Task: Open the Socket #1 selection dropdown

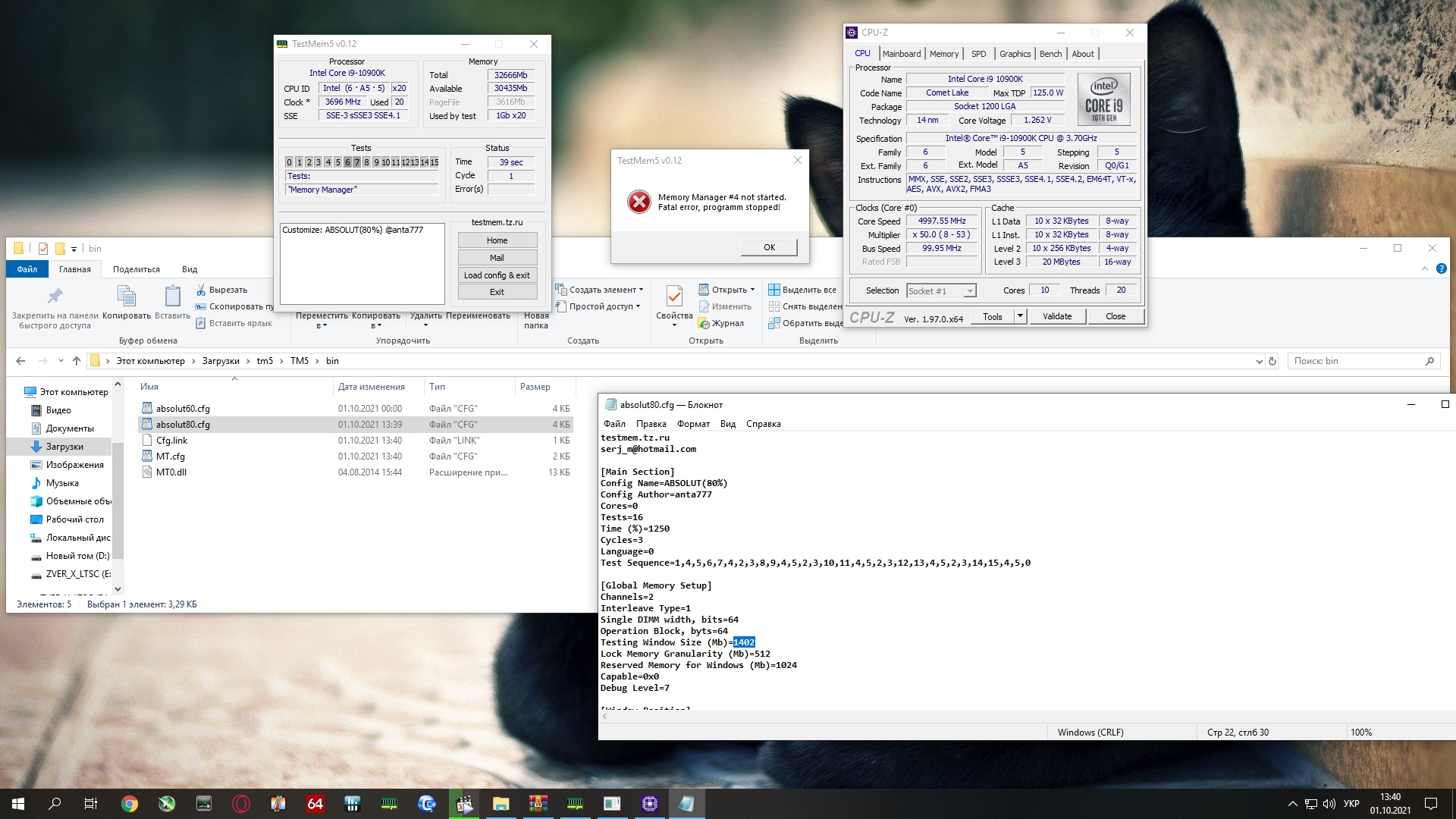Action: [969, 291]
